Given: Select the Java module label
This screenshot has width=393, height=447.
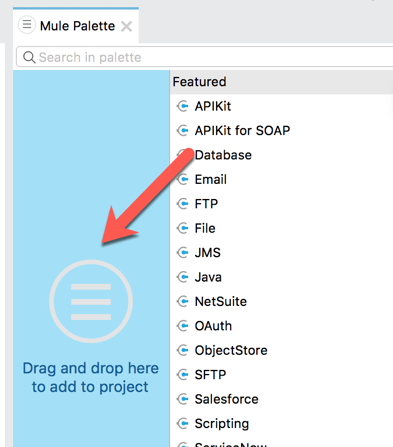Looking at the screenshot, I should tap(208, 277).
